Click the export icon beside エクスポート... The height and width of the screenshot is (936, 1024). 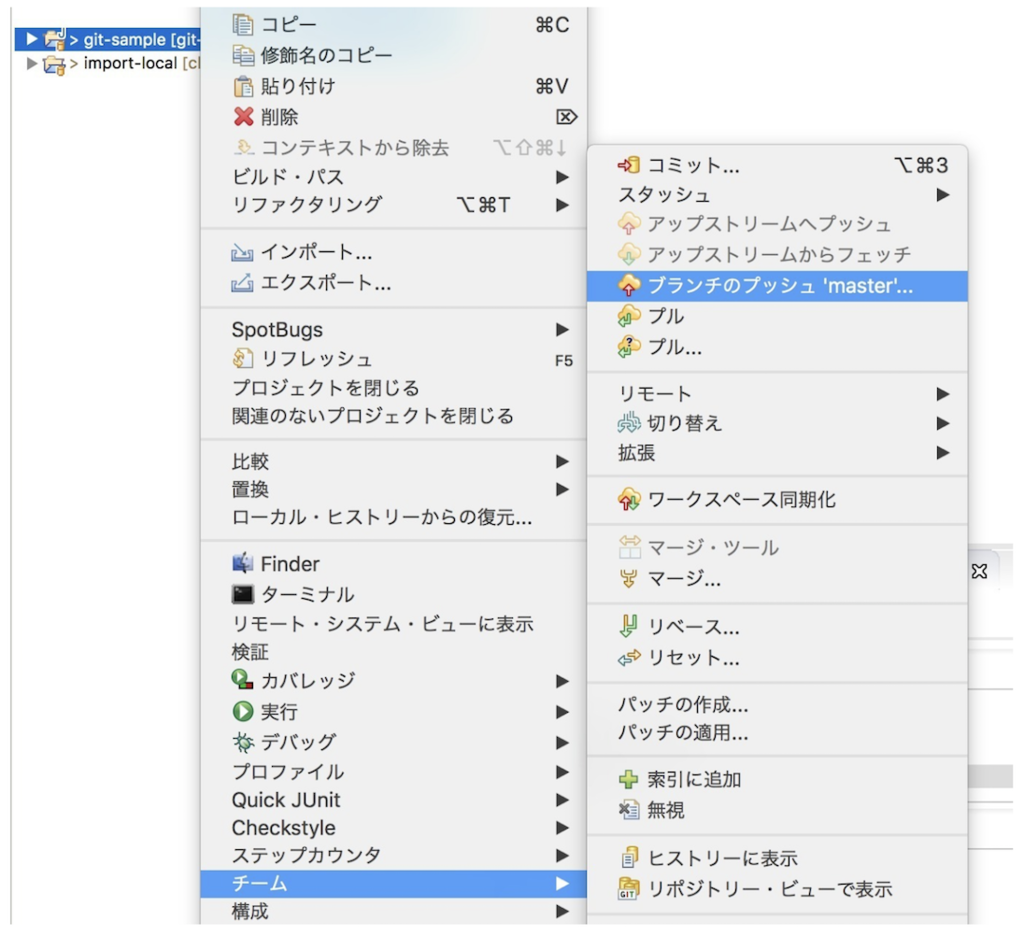242,283
